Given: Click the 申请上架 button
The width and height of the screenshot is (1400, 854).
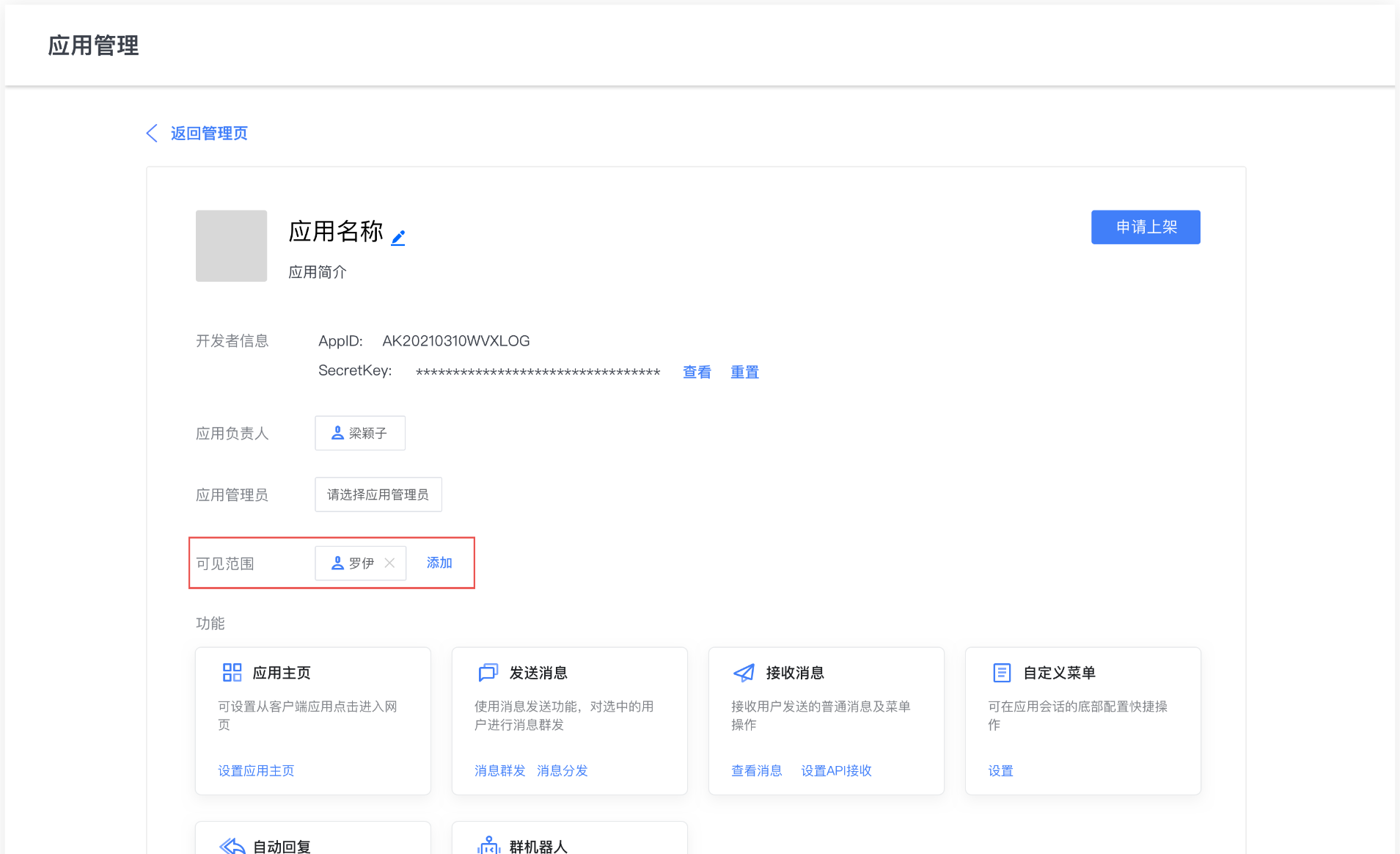Looking at the screenshot, I should tap(1146, 227).
